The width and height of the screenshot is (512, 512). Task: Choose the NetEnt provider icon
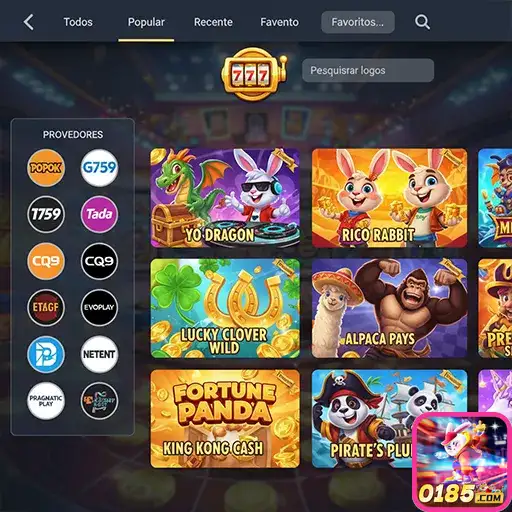[99, 354]
